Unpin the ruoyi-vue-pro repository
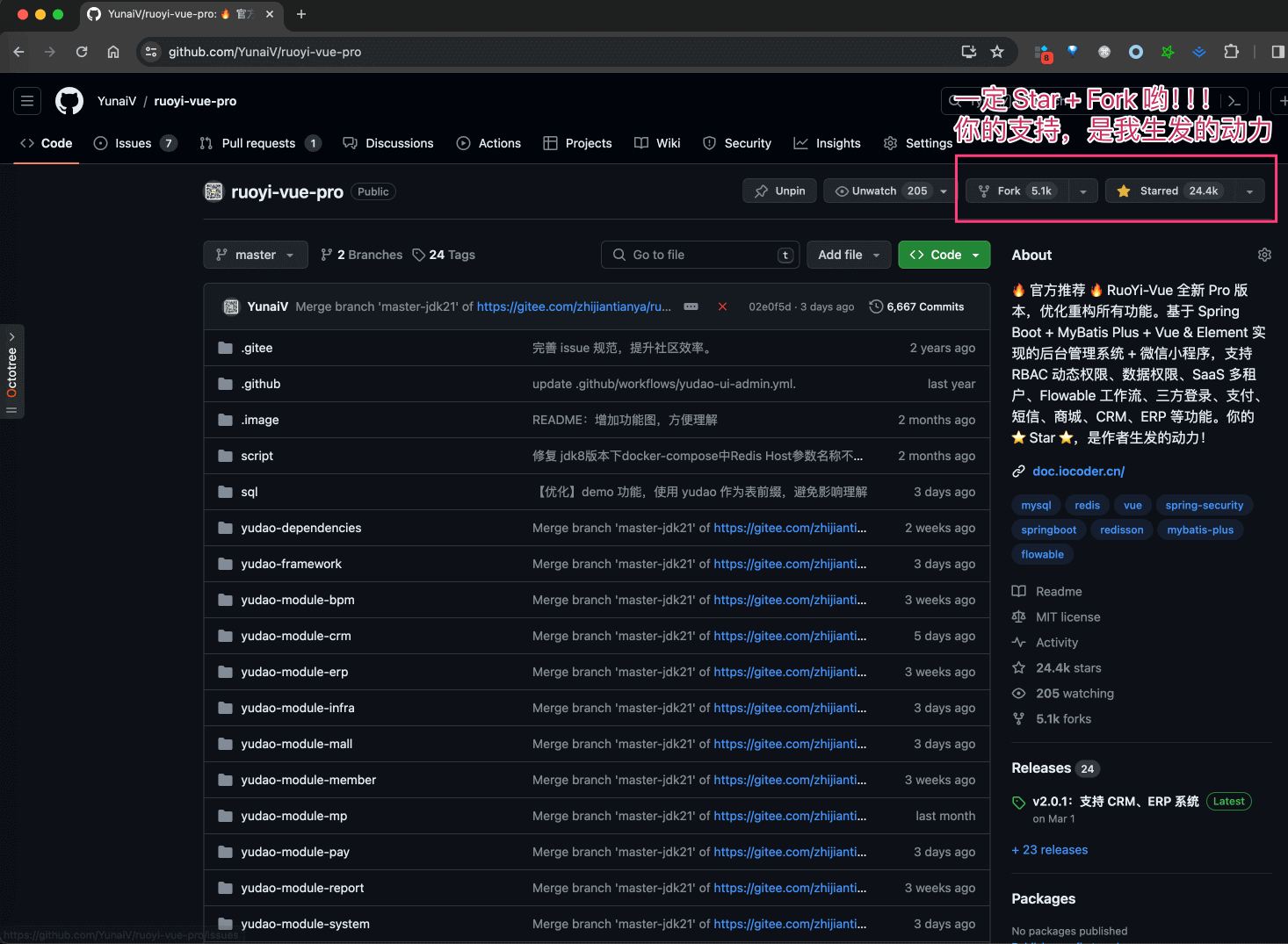Screen dimensions: 1288x944 (780, 191)
